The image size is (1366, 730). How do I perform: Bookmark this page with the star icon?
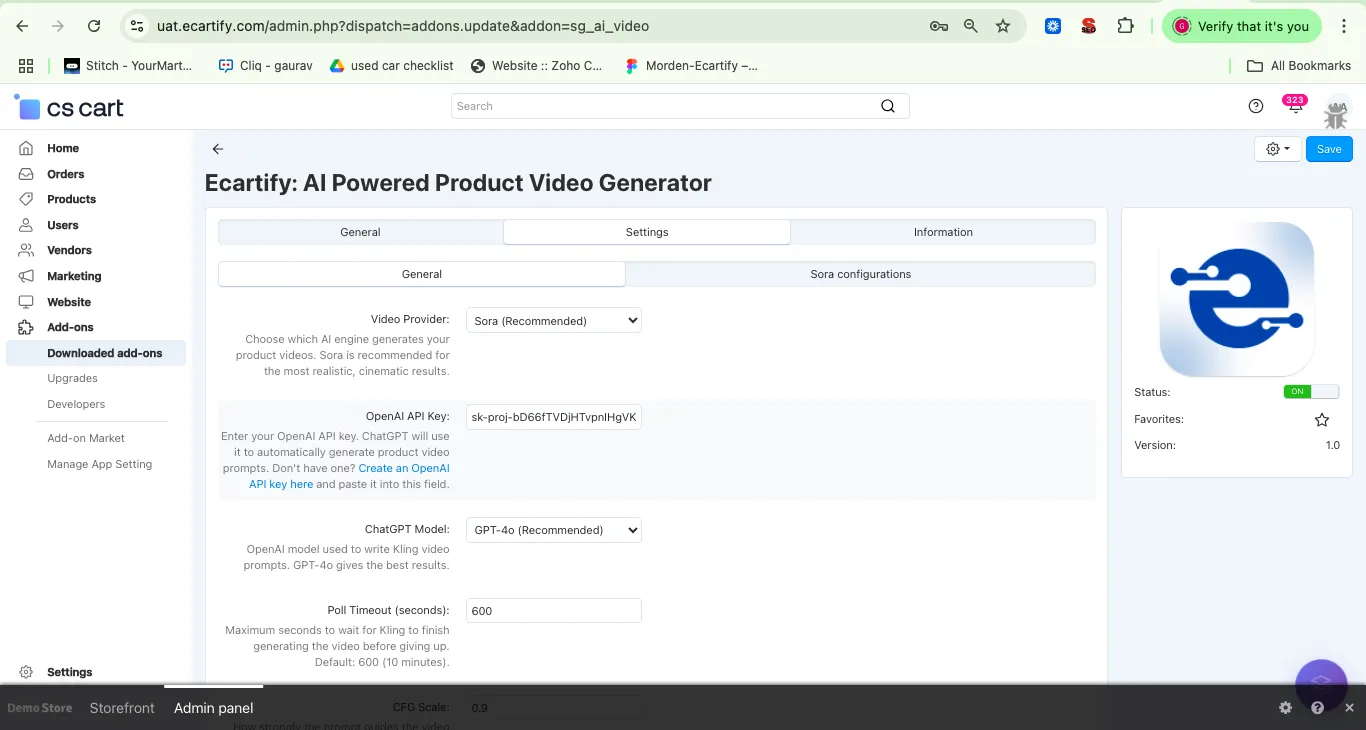1003,27
